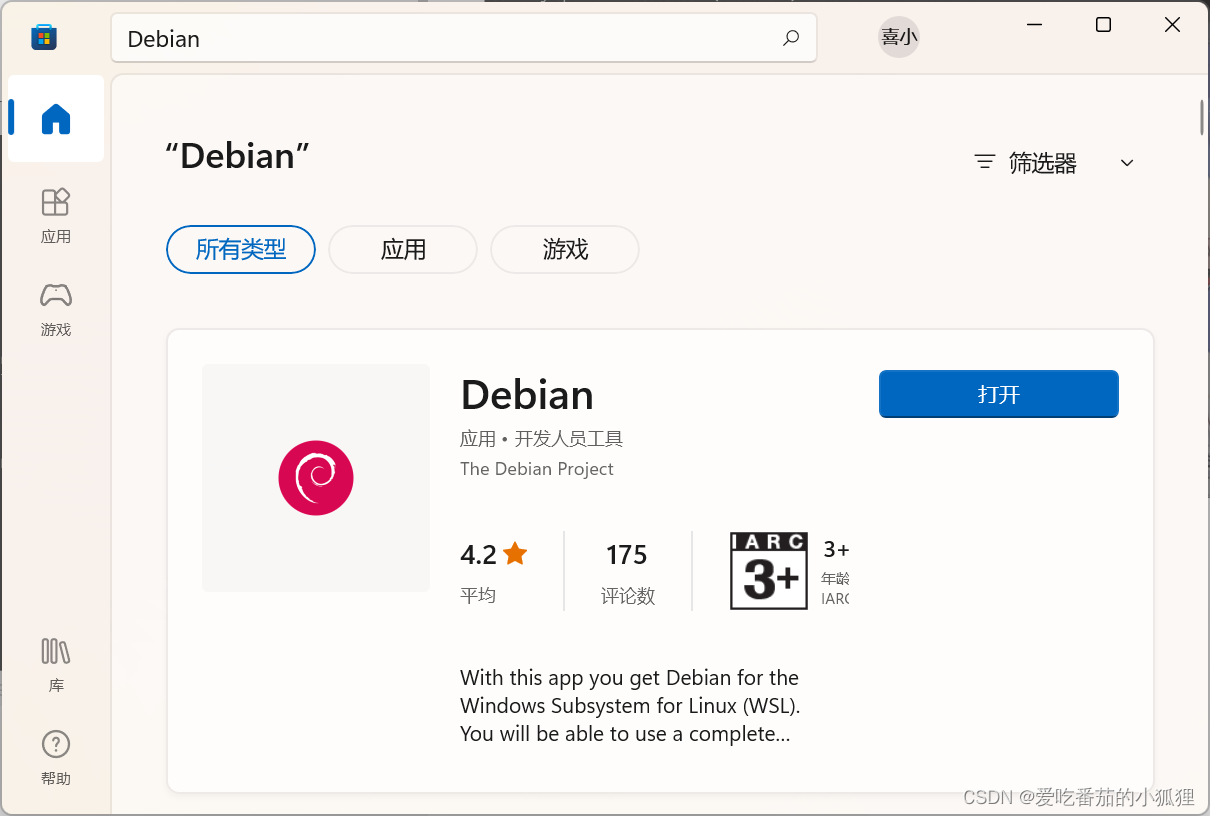Click the 应用 • 开发人员工具 category text

pos(541,438)
